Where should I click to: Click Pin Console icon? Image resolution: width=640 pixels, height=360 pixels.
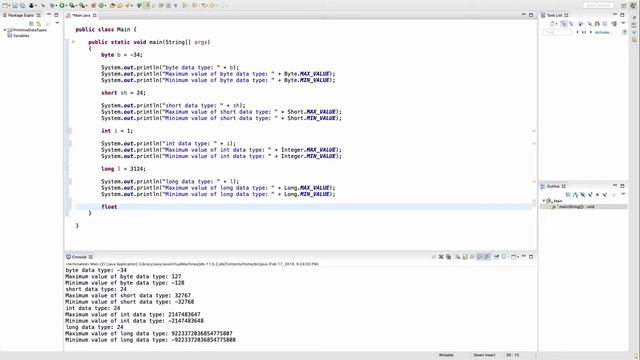click(x=497, y=257)
